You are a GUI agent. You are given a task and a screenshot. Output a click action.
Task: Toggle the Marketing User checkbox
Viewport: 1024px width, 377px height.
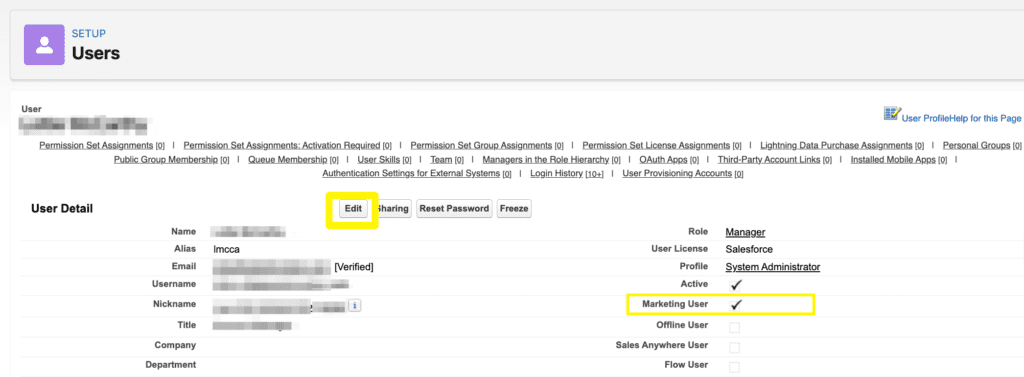click(736, 304)
